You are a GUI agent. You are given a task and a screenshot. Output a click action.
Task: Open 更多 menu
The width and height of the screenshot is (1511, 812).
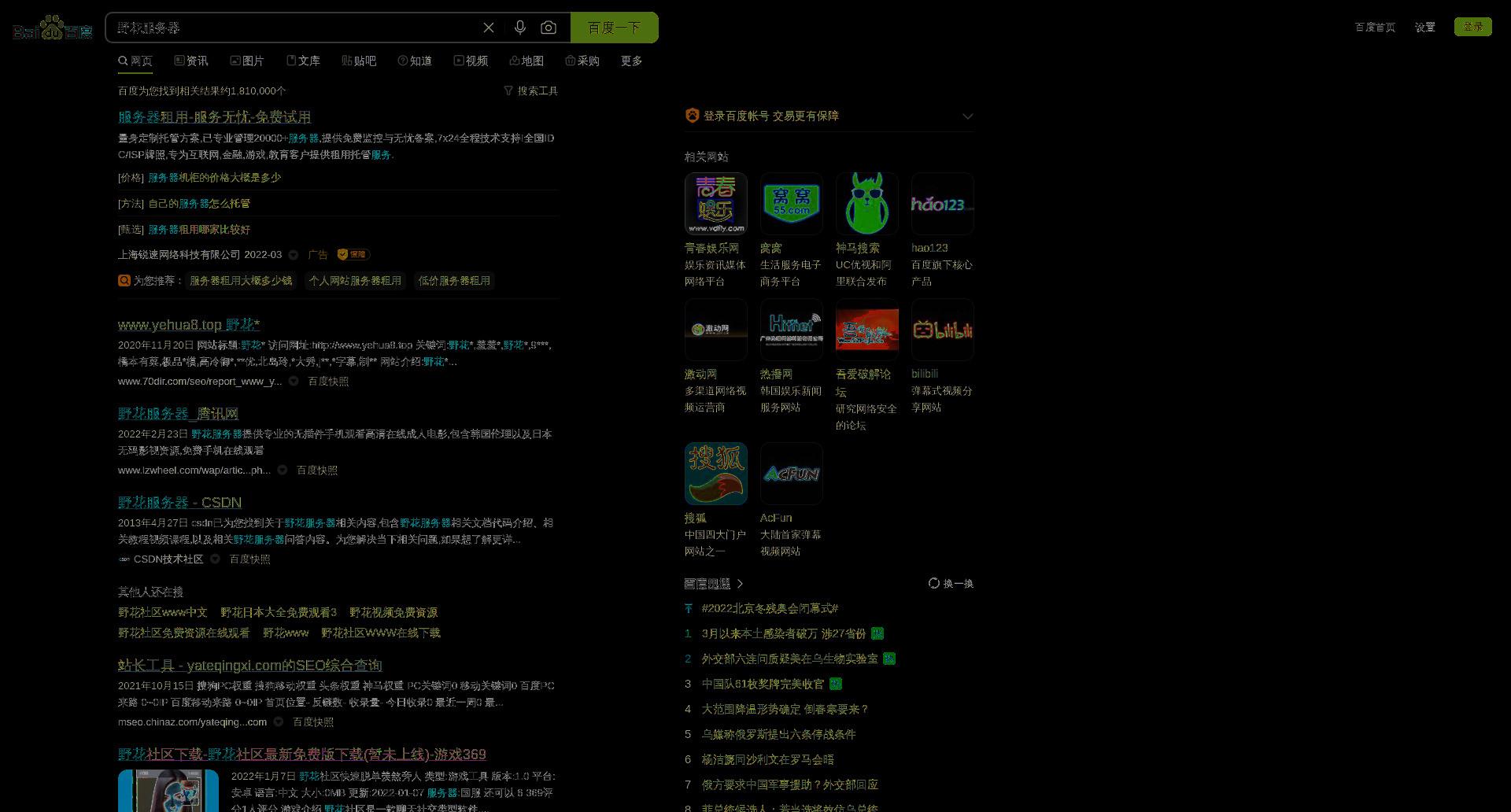(631, 61)
